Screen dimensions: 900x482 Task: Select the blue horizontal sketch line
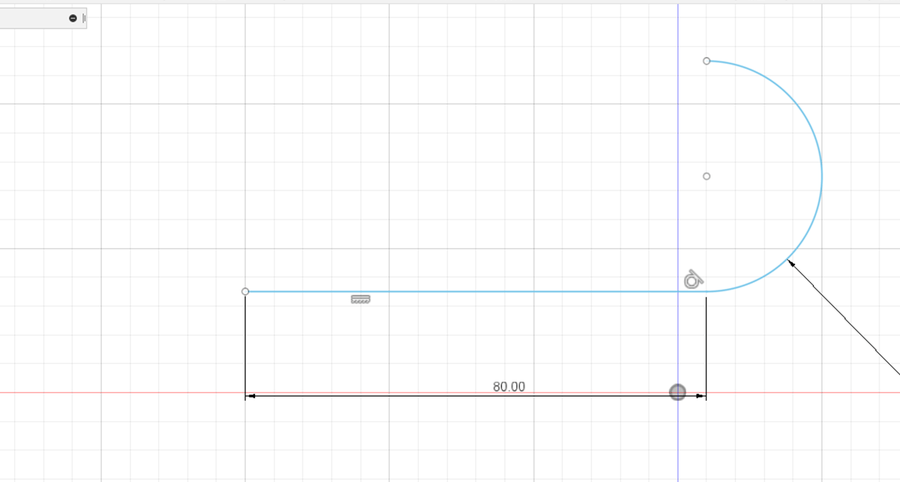point(476,291)
